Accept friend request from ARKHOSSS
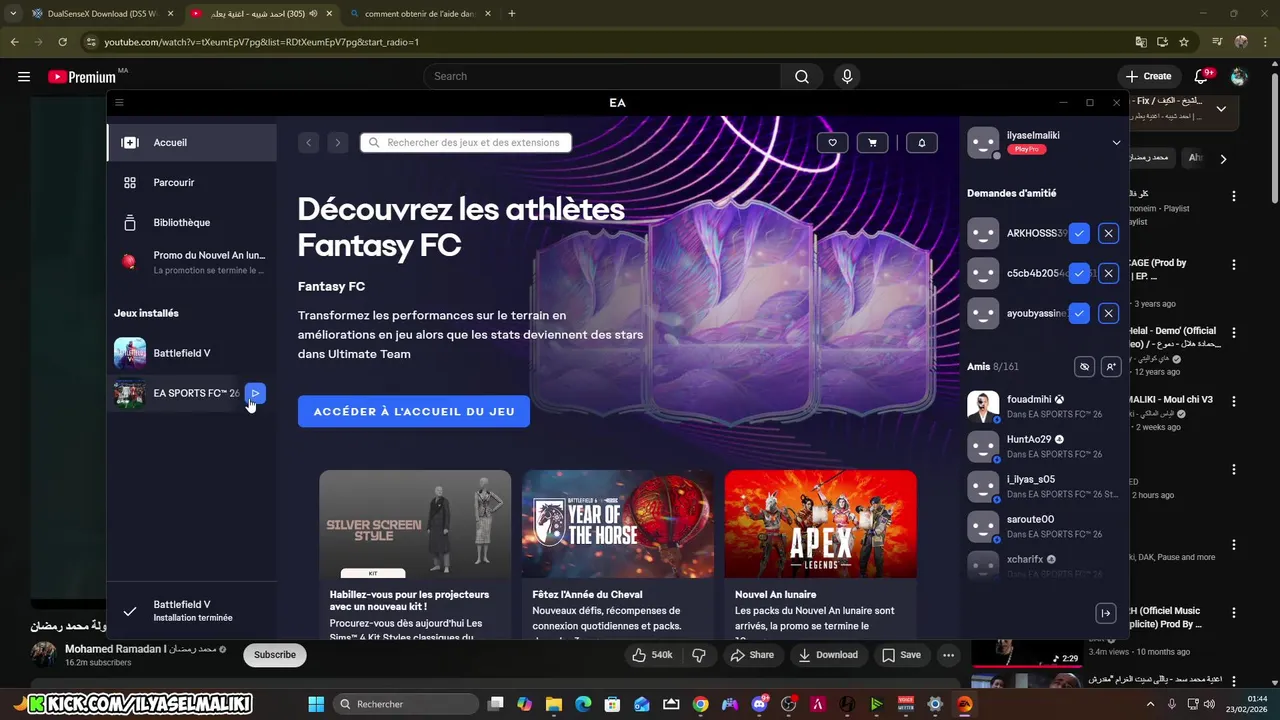 click(x=1079, y=233)
